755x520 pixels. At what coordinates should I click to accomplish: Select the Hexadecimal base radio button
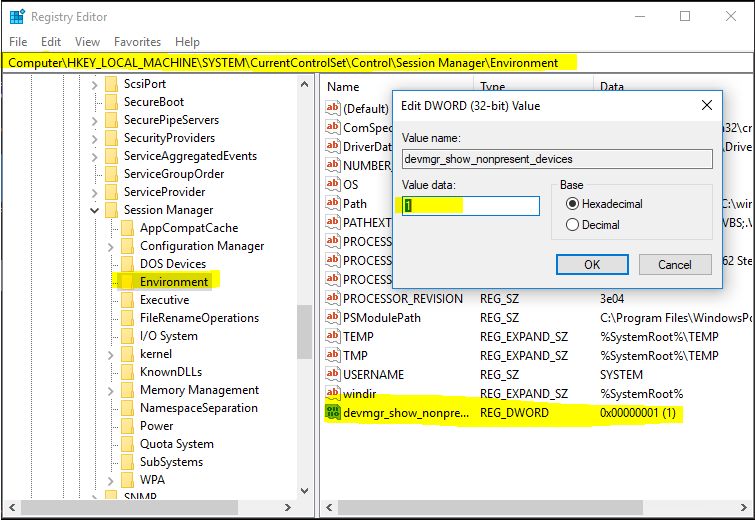click(572, 204)
